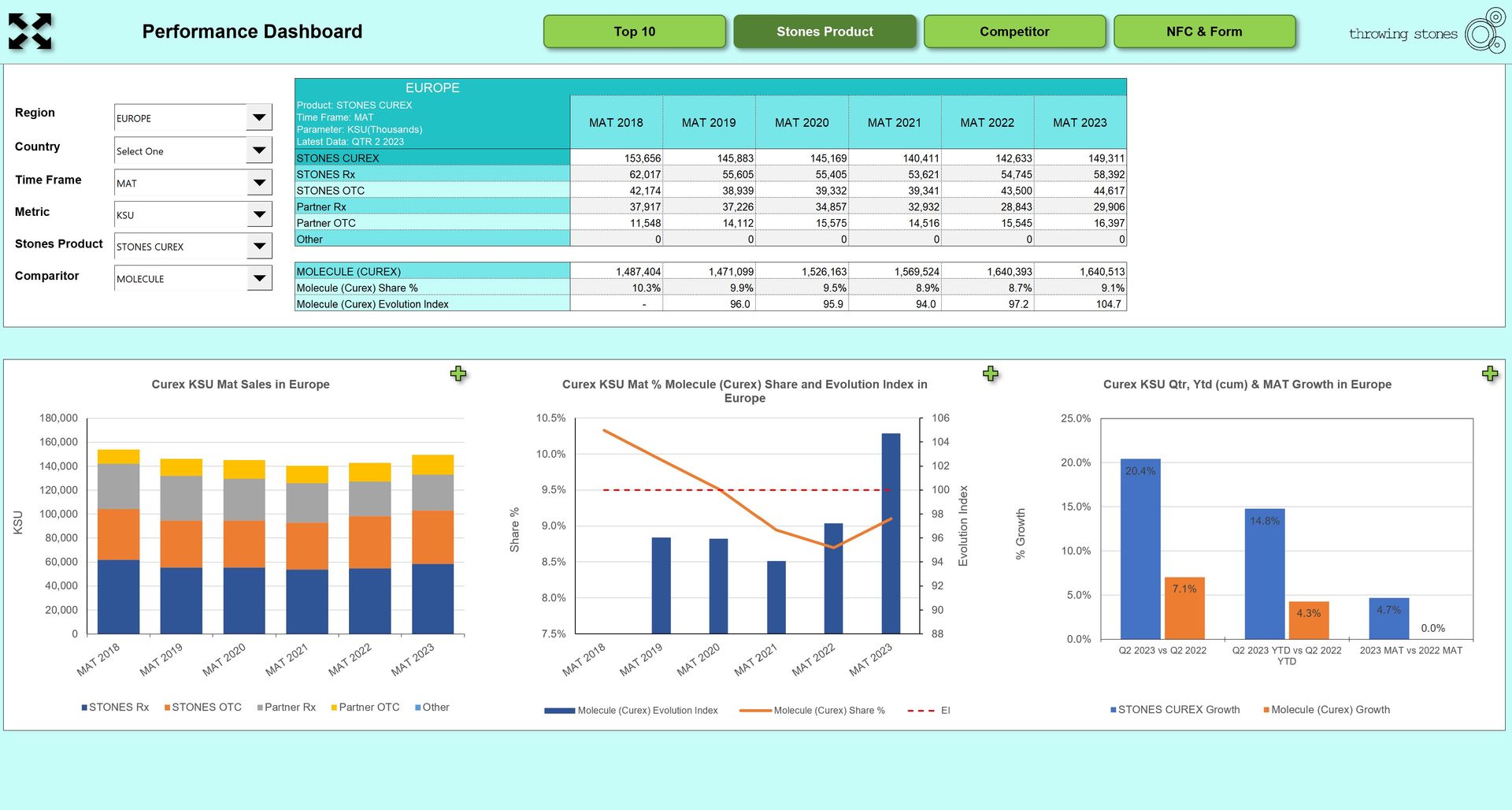The image size is (1512, 810).
Task: Open the Comparitor MOLECULE dropdown arrow
Action: (259, 277)
